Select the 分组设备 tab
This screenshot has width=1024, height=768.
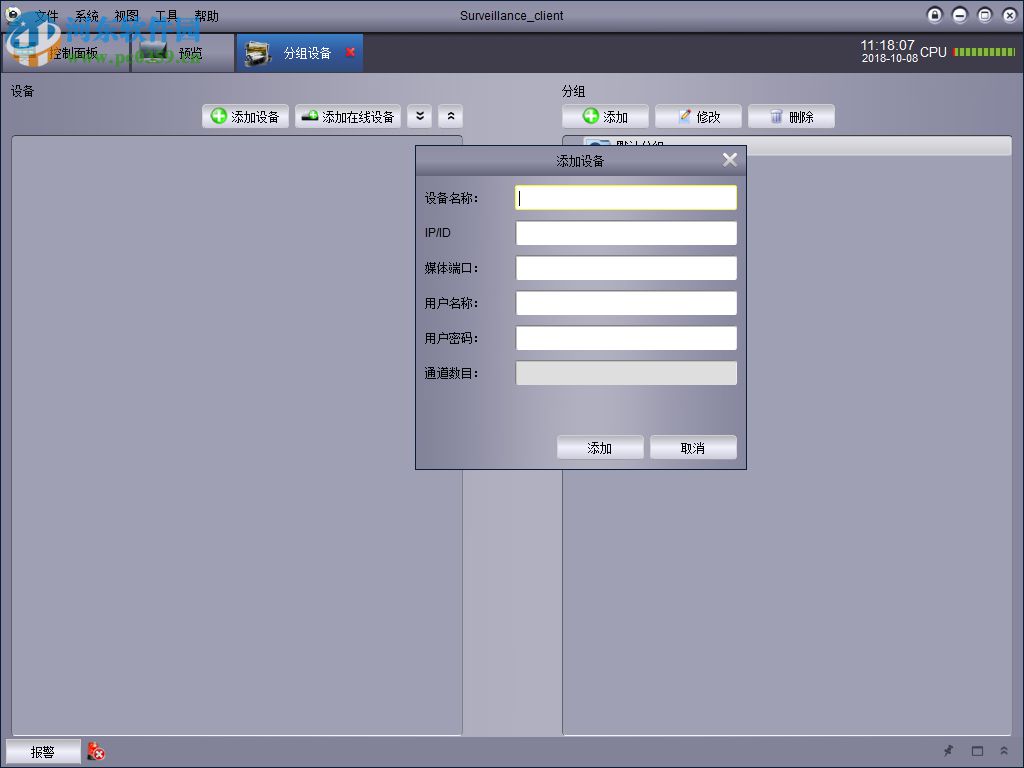click(299, 53)
